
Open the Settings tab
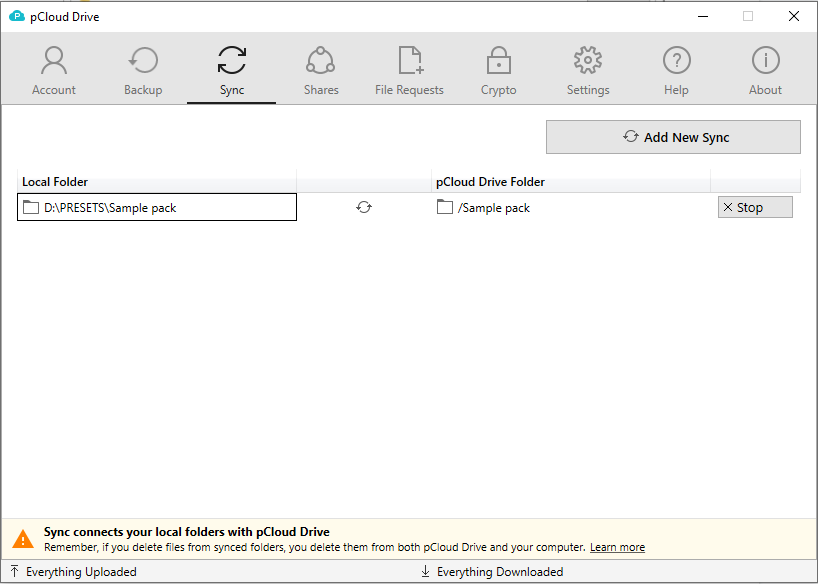click(588, 70)
